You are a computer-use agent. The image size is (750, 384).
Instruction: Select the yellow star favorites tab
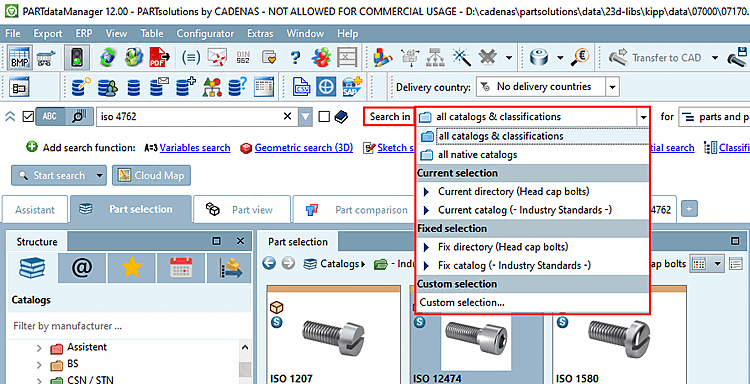132,268
